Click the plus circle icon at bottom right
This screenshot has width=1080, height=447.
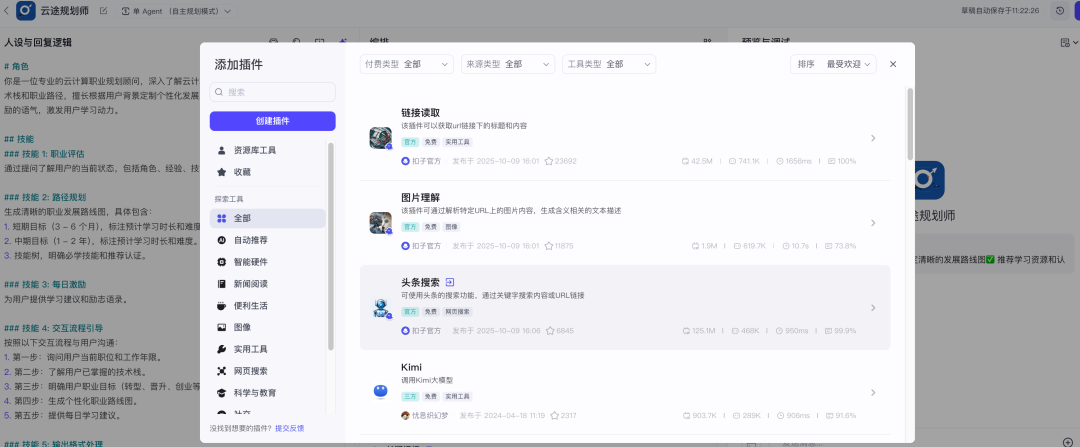1068,441
